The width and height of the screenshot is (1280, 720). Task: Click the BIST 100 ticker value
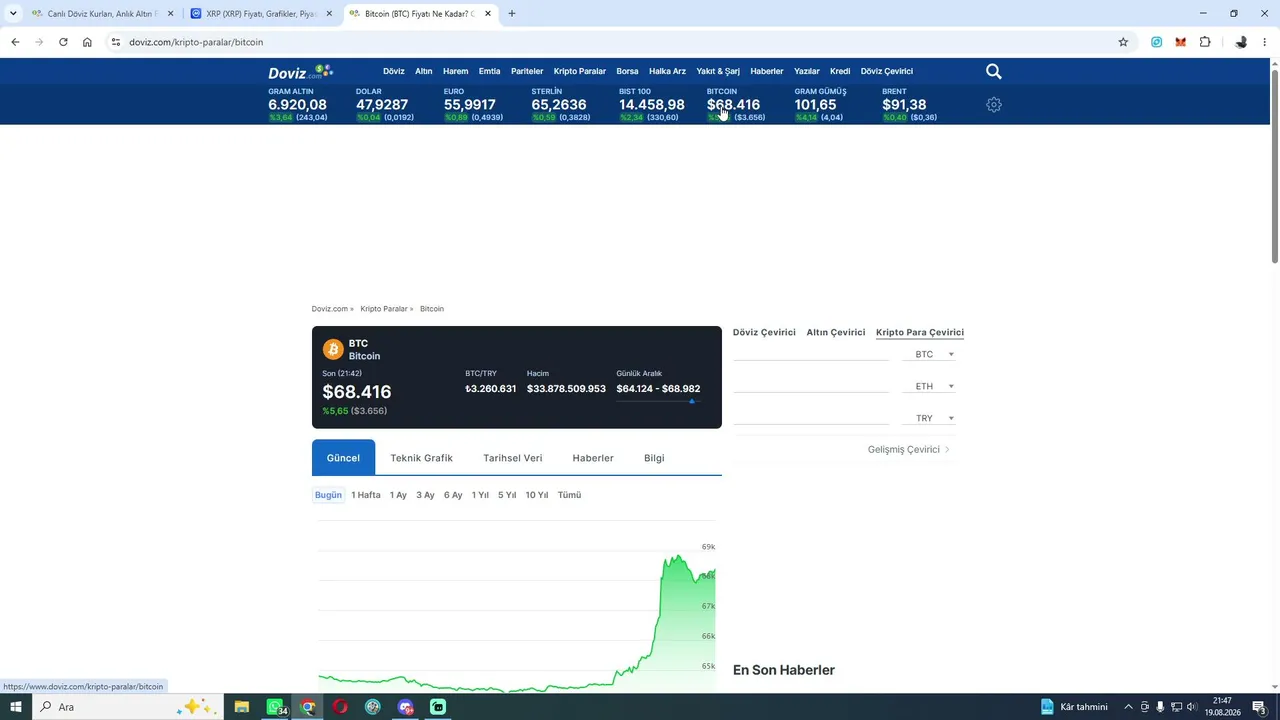tap(652, 105)
